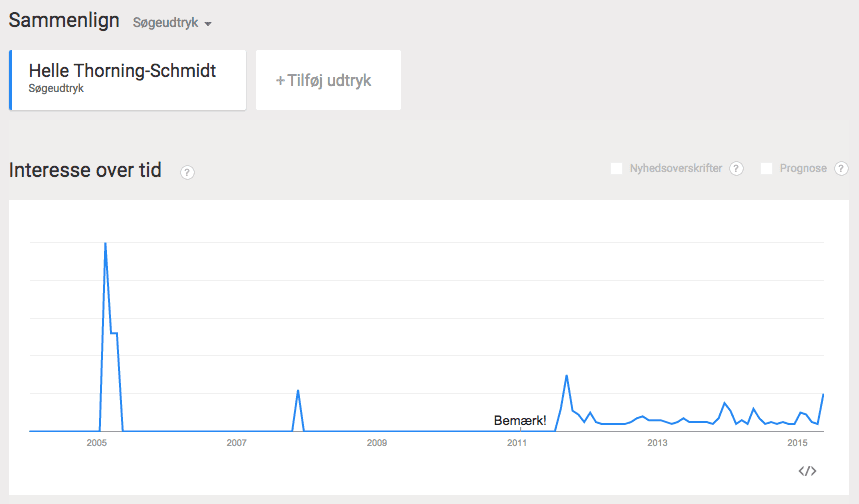Enable the Prognose checkbox
The width and height of the screenshot is (859, 504).
coord(767,168)
